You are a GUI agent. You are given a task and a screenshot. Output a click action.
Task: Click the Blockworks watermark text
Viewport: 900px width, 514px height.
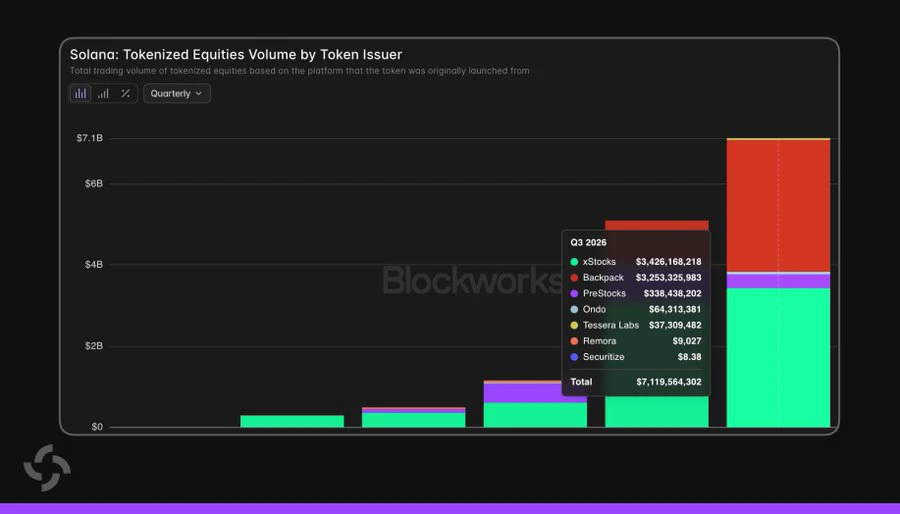(472, 280)
